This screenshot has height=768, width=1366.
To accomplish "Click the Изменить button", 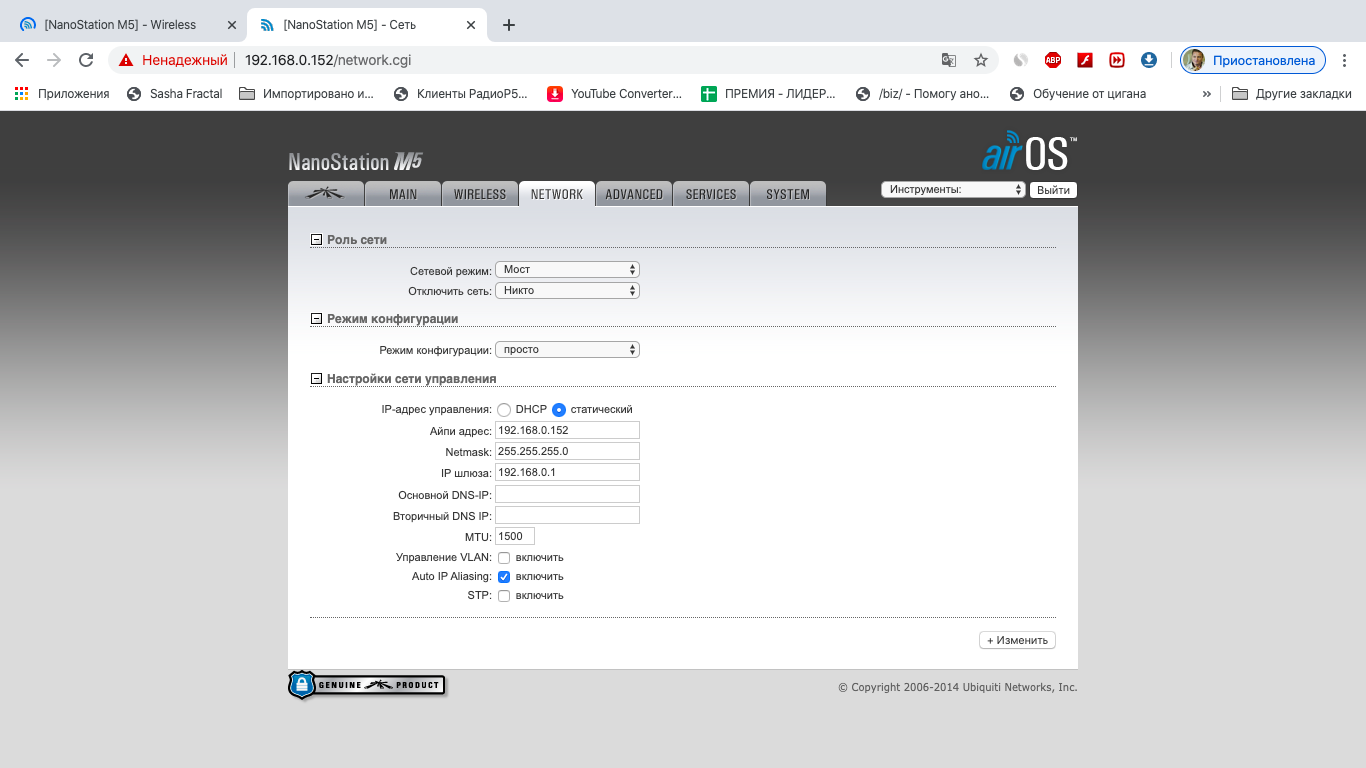I will [x=1017, y=640].
